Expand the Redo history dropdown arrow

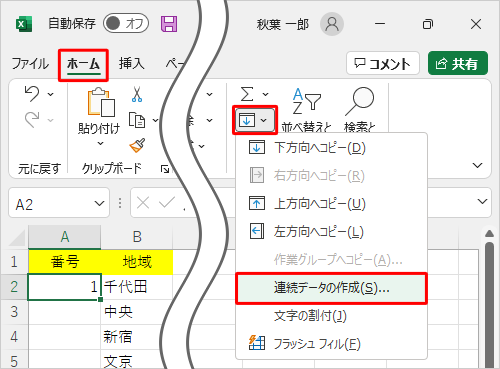click(50, 120)
